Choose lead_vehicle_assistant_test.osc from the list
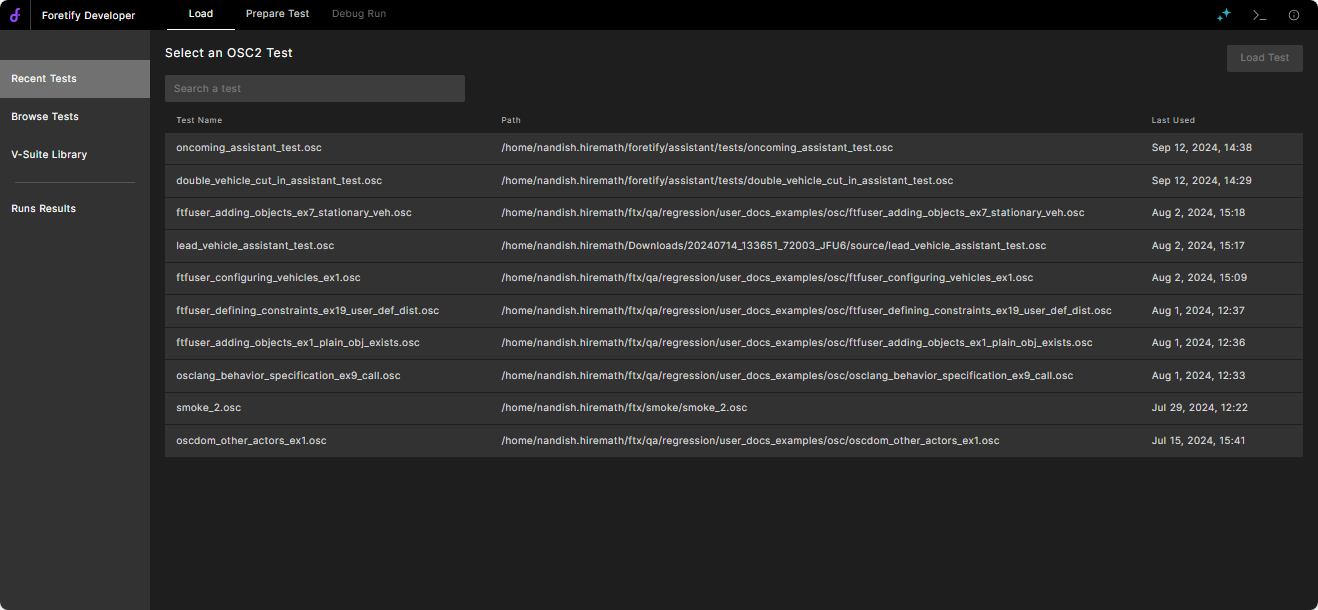The image size is (1318, 610). 255,246
